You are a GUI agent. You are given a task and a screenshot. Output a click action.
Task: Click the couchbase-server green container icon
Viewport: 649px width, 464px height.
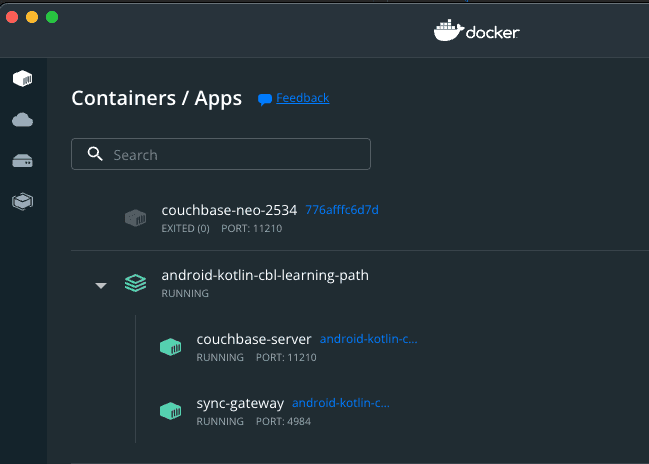(x=171, y=347)
